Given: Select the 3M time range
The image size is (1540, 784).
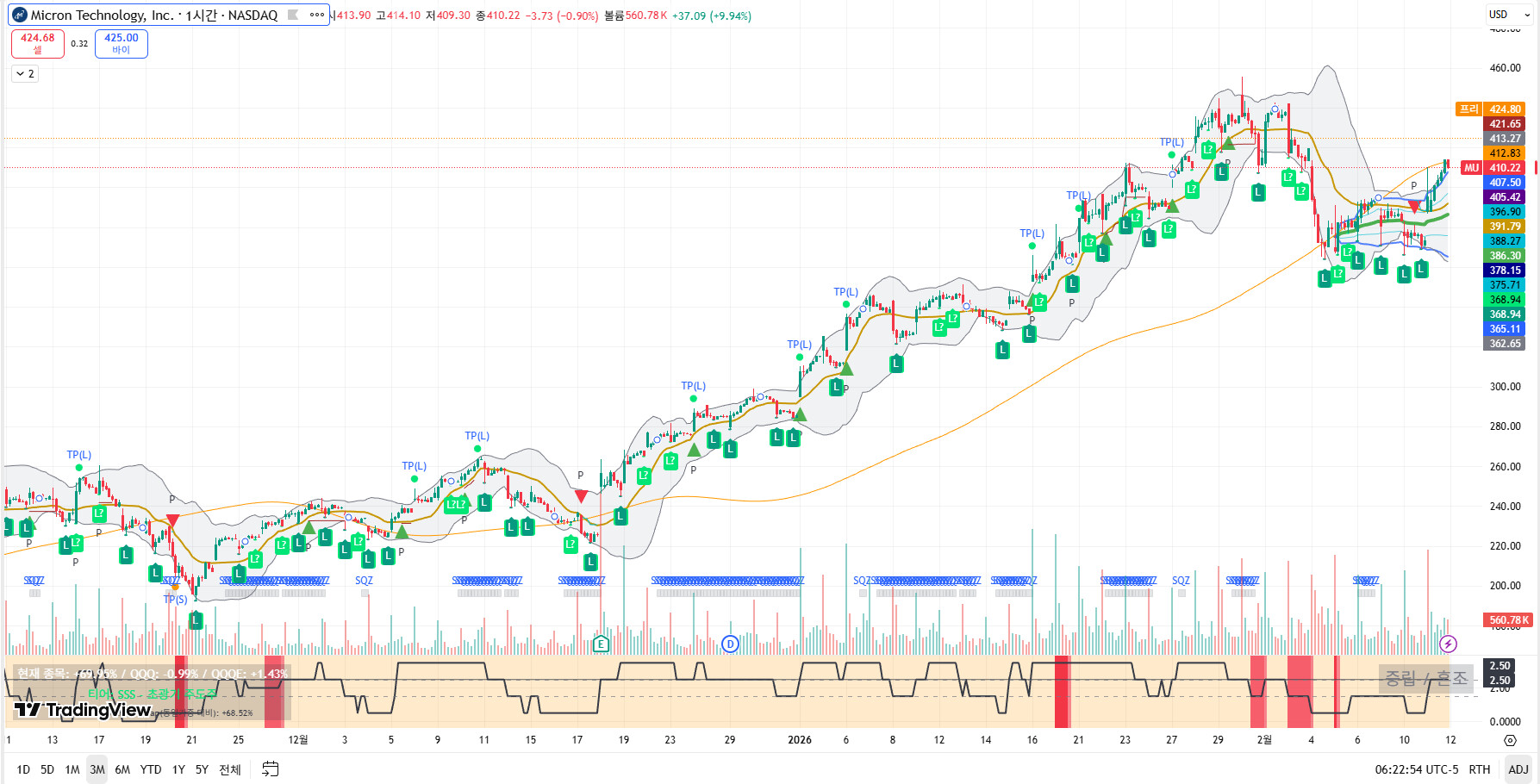Looking at the screenshot, I should coord(97,769).
